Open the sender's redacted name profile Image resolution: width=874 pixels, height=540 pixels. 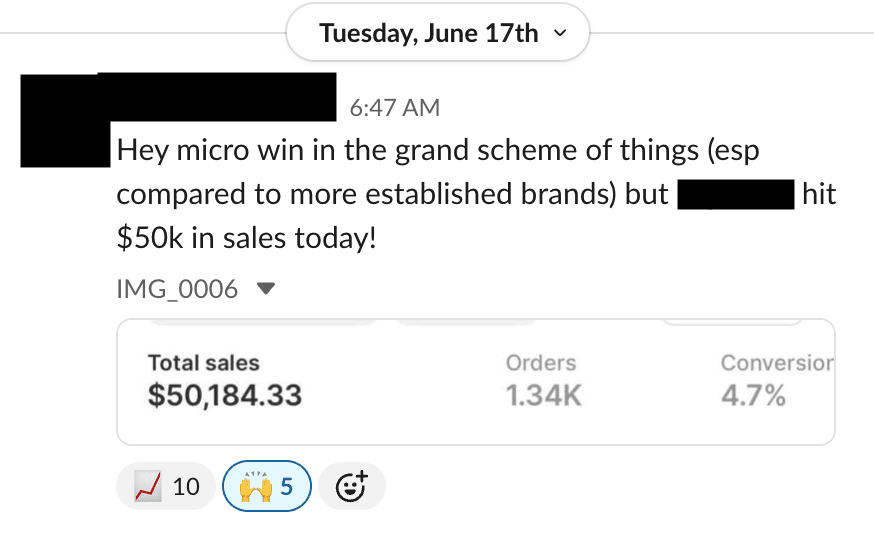218,96
